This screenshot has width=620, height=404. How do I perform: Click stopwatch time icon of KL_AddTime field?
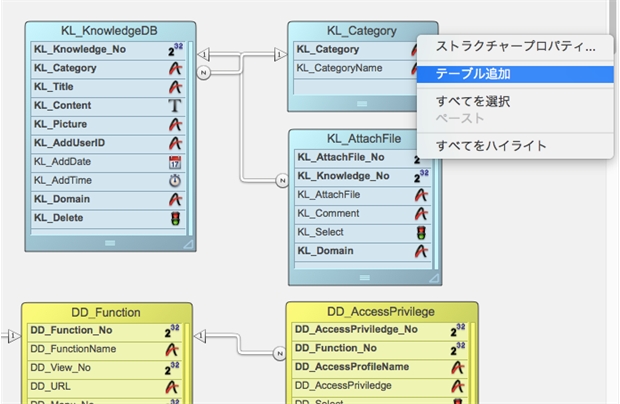(175, 181)
